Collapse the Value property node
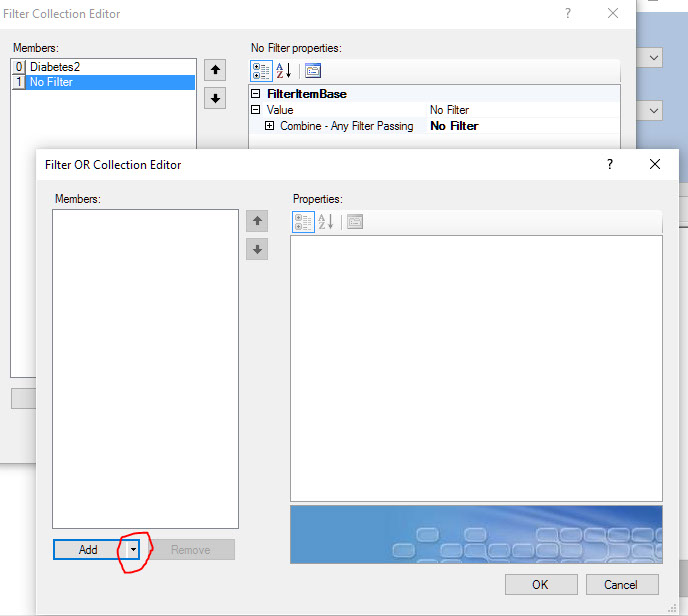 [256, 110]
